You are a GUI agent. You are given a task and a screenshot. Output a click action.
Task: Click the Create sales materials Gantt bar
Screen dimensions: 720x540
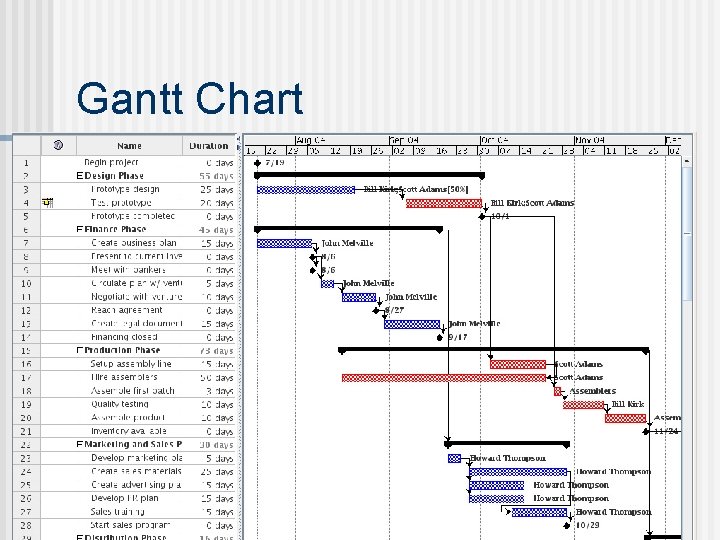pyautogui.click(x=518, y=472)
